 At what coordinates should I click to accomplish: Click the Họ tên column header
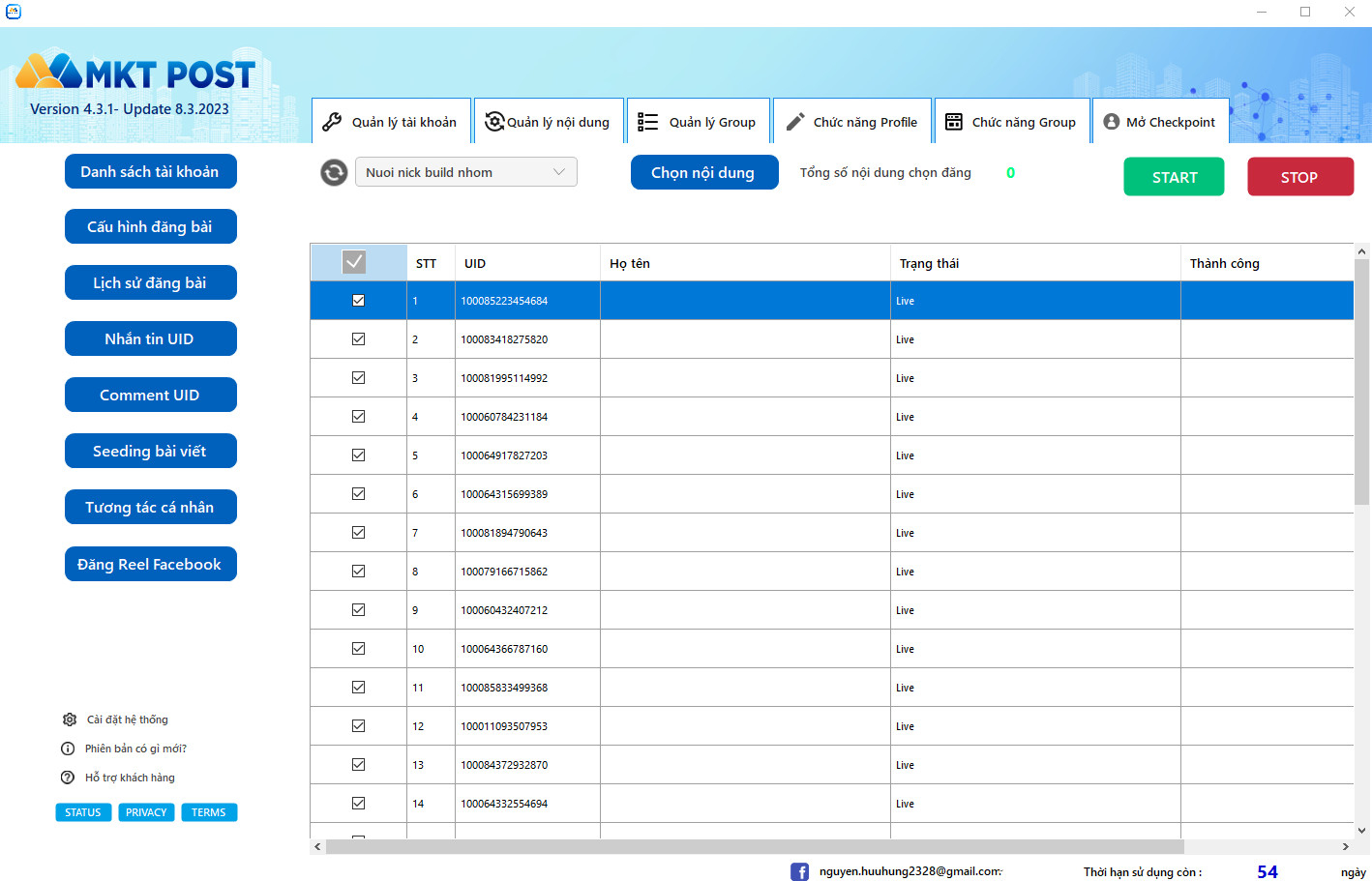point(745,263)
